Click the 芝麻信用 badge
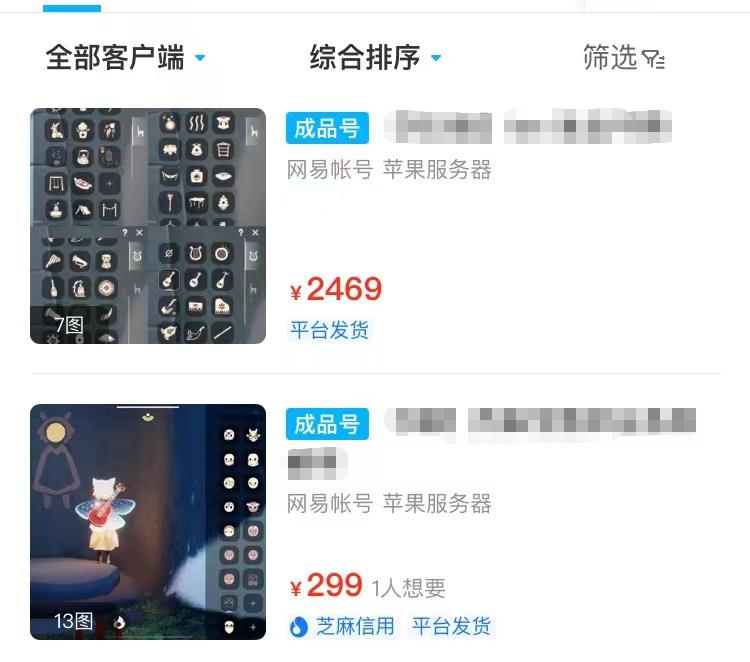 [342, 626]
